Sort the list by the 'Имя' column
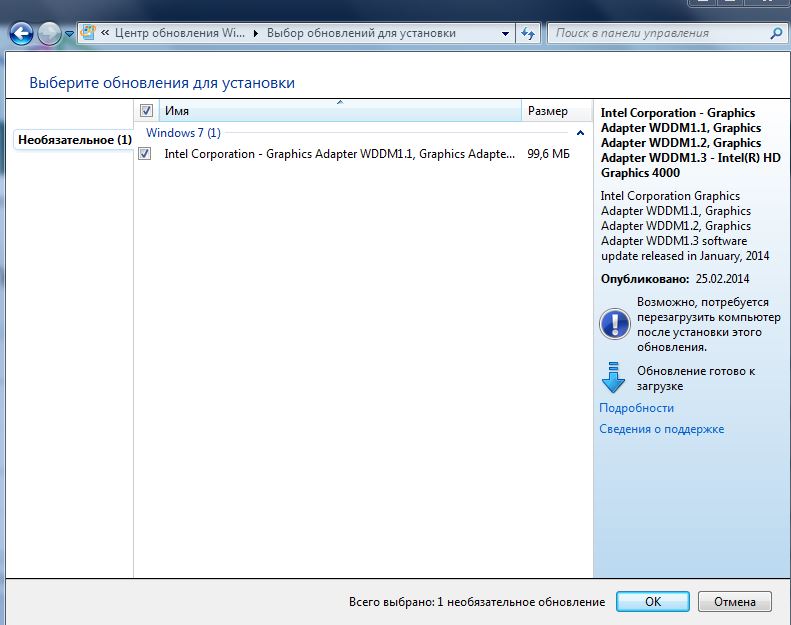 [340, 110]
